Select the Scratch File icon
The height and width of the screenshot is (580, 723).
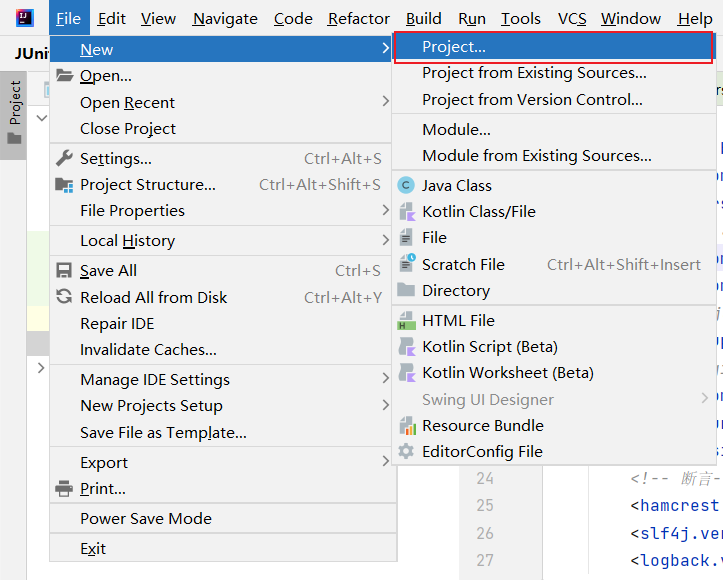[406, 264]
